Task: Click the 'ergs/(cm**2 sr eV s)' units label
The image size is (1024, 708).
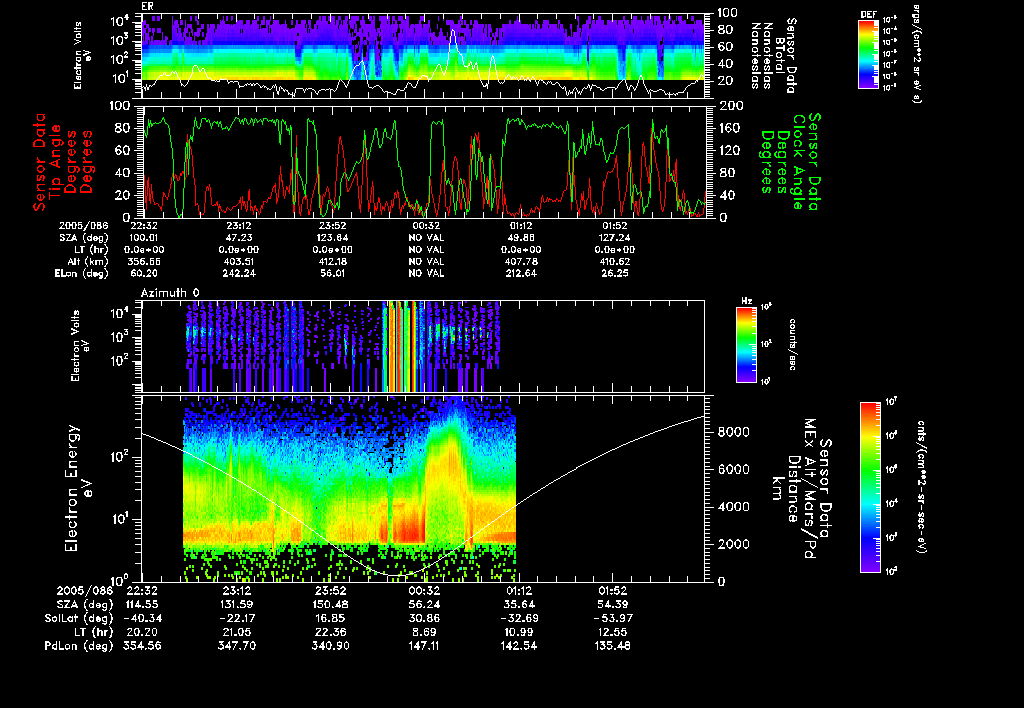Action: click(x=916, y=54)
